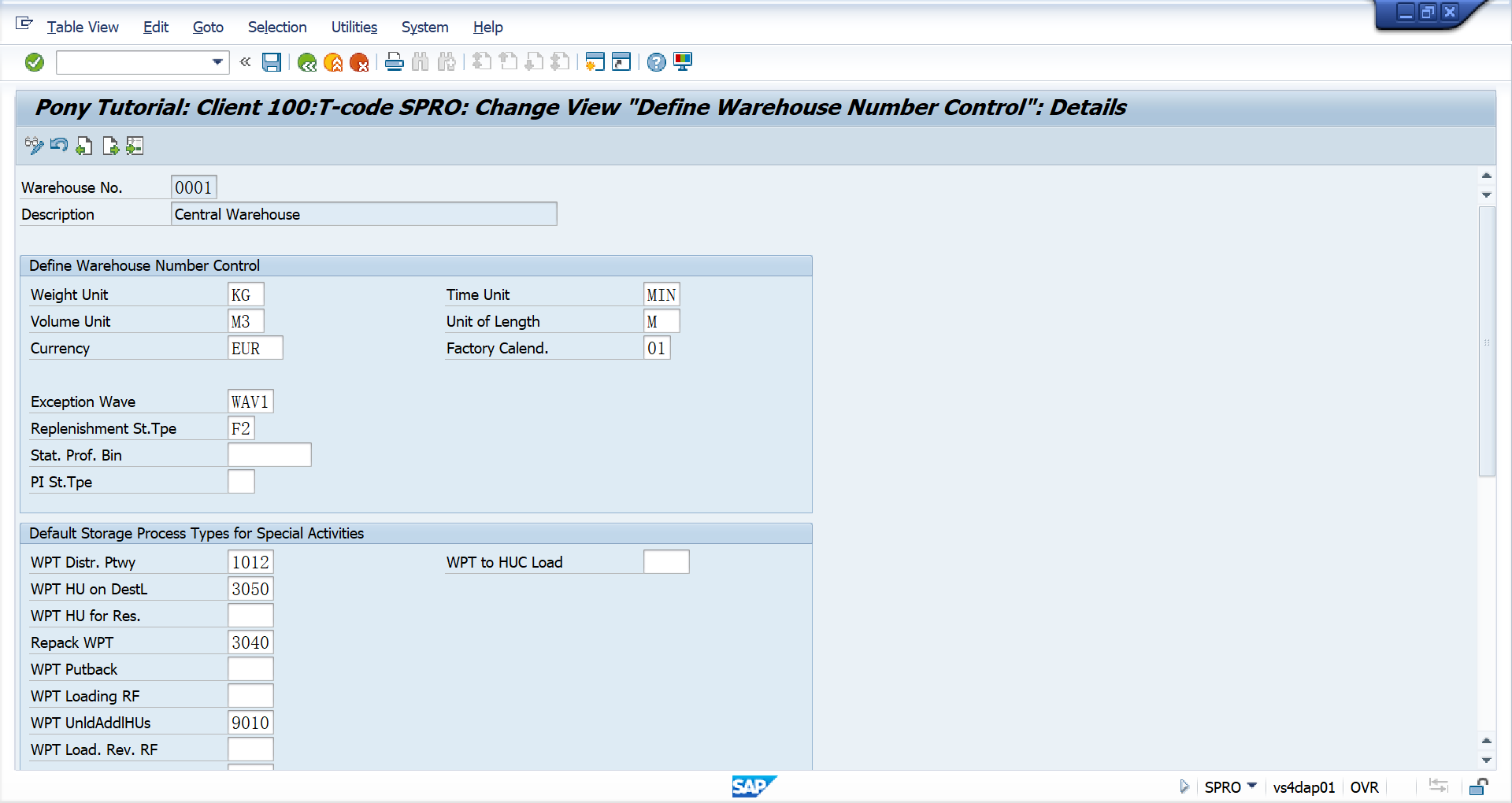The width and height of the screenshot is (1512, 803).
Task: Open the Utilities menu
Action: pyautogui.click(x=354, y=27)
